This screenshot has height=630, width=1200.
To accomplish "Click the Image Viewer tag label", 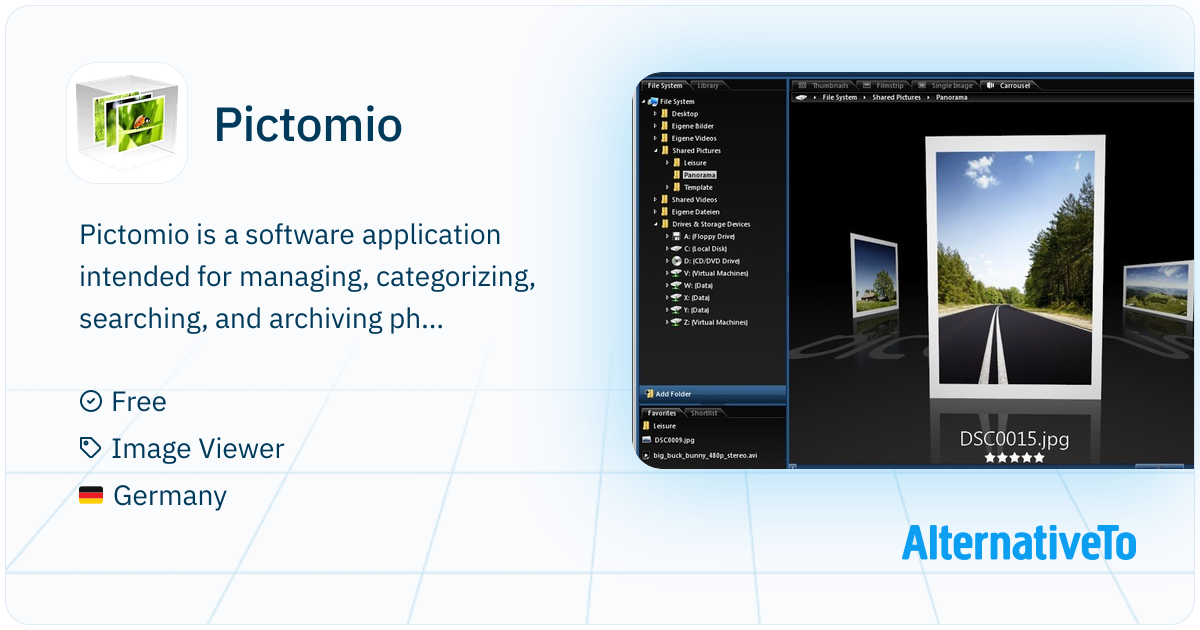I will 198,449.
